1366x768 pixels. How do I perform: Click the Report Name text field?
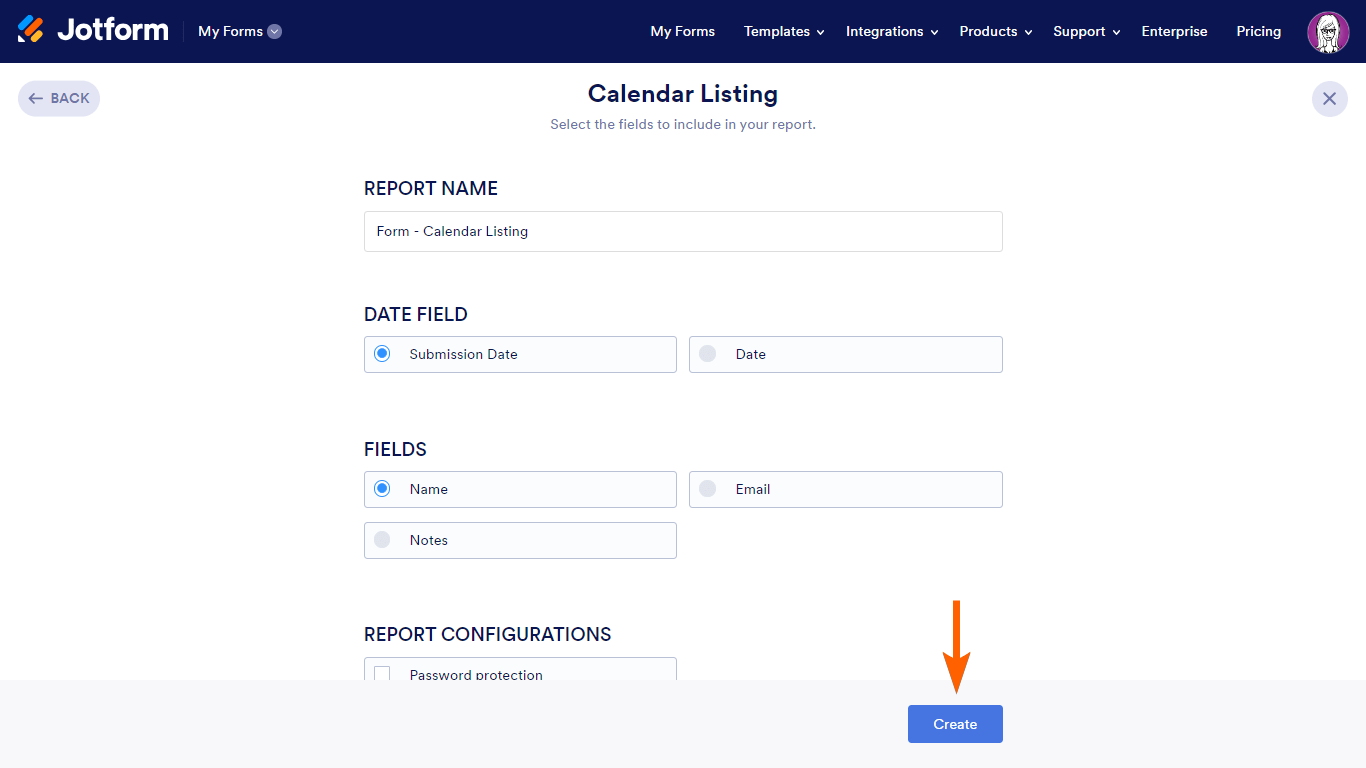click(x=682, y=231)
